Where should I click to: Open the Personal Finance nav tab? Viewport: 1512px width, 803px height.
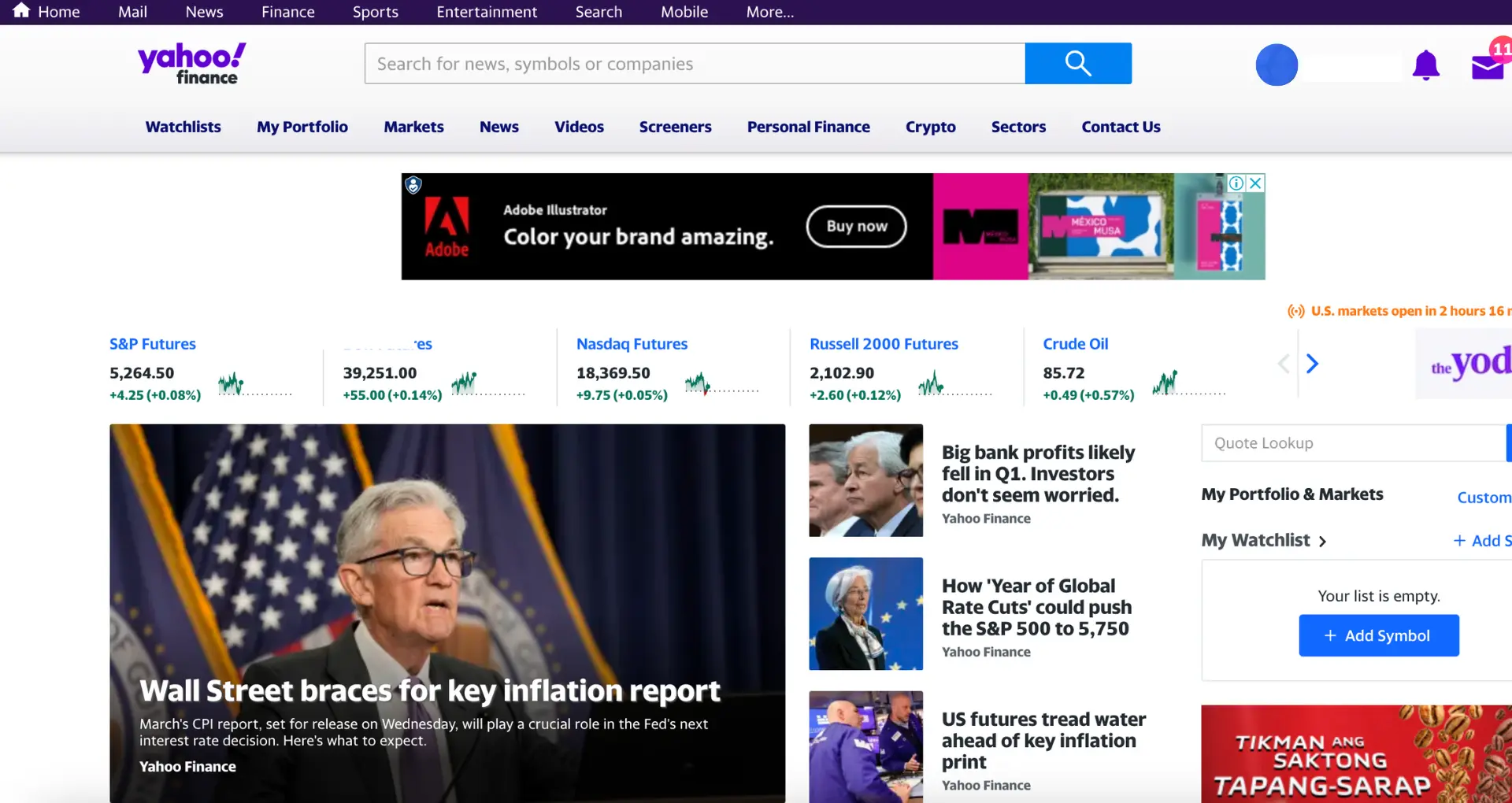pyautogui.click(x=809, y=127)
